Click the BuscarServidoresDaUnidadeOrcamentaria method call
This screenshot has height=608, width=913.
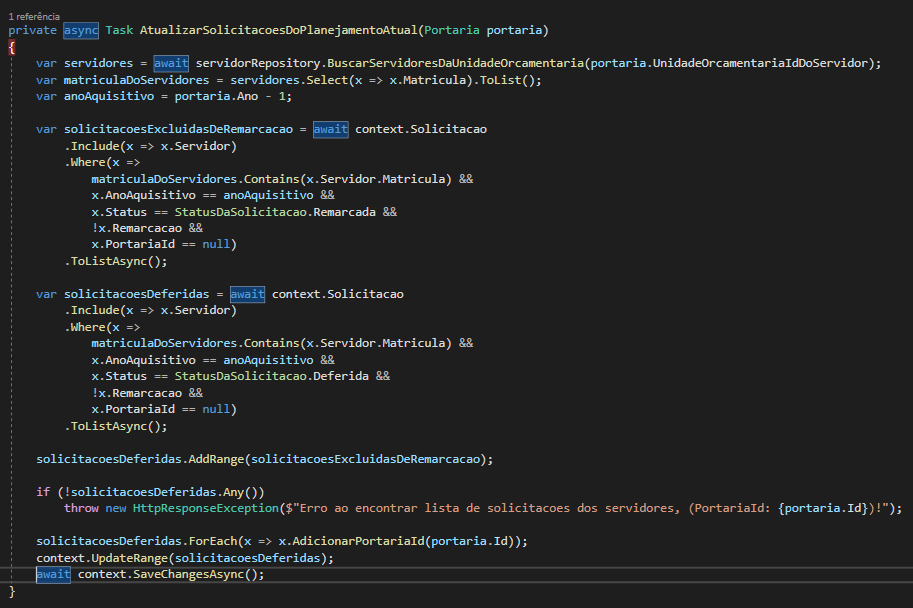tap(455, 63)
